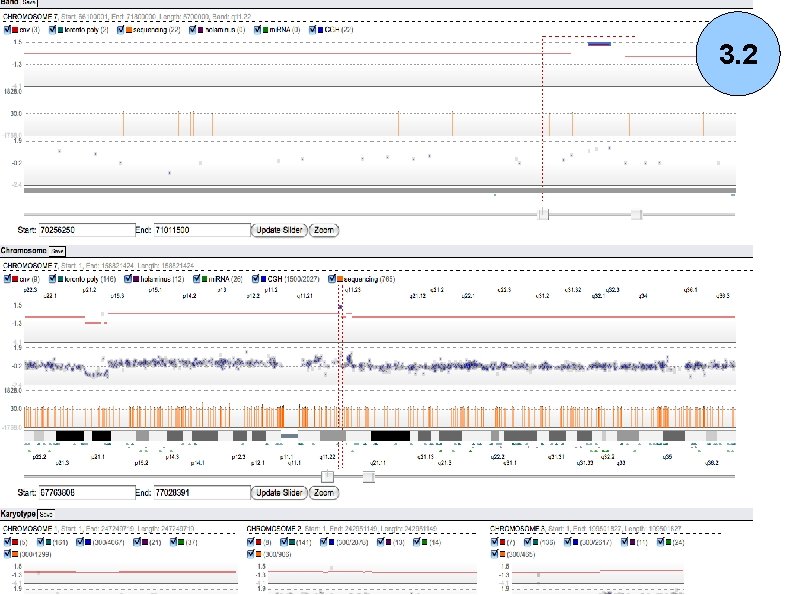Toggle keratin poly (2) checkbox in Band panel
This screenshot has height=595, width=794.
(52, 30)
